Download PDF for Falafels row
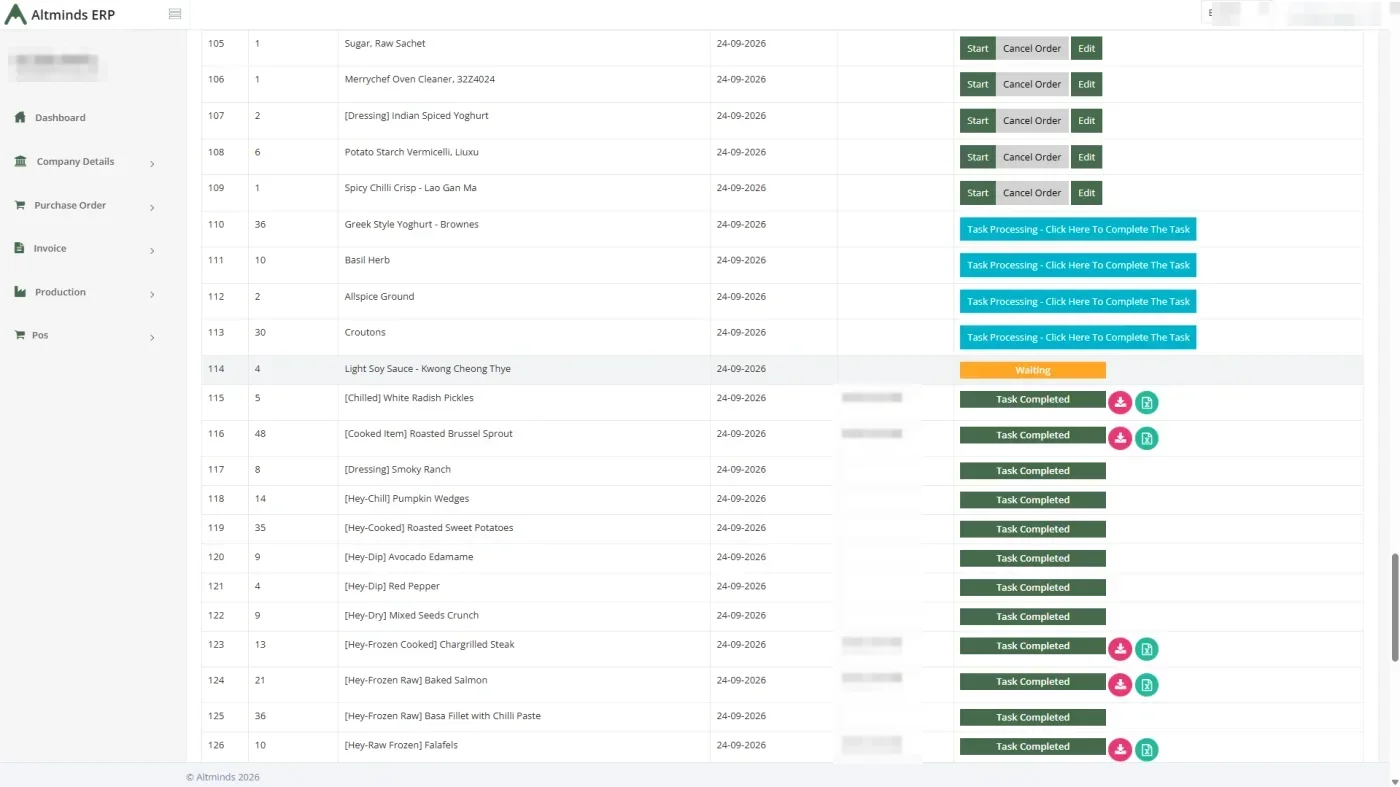The height and width of the screenshot is (787, 1400). pyautogui.click(x=1120, y=750)
